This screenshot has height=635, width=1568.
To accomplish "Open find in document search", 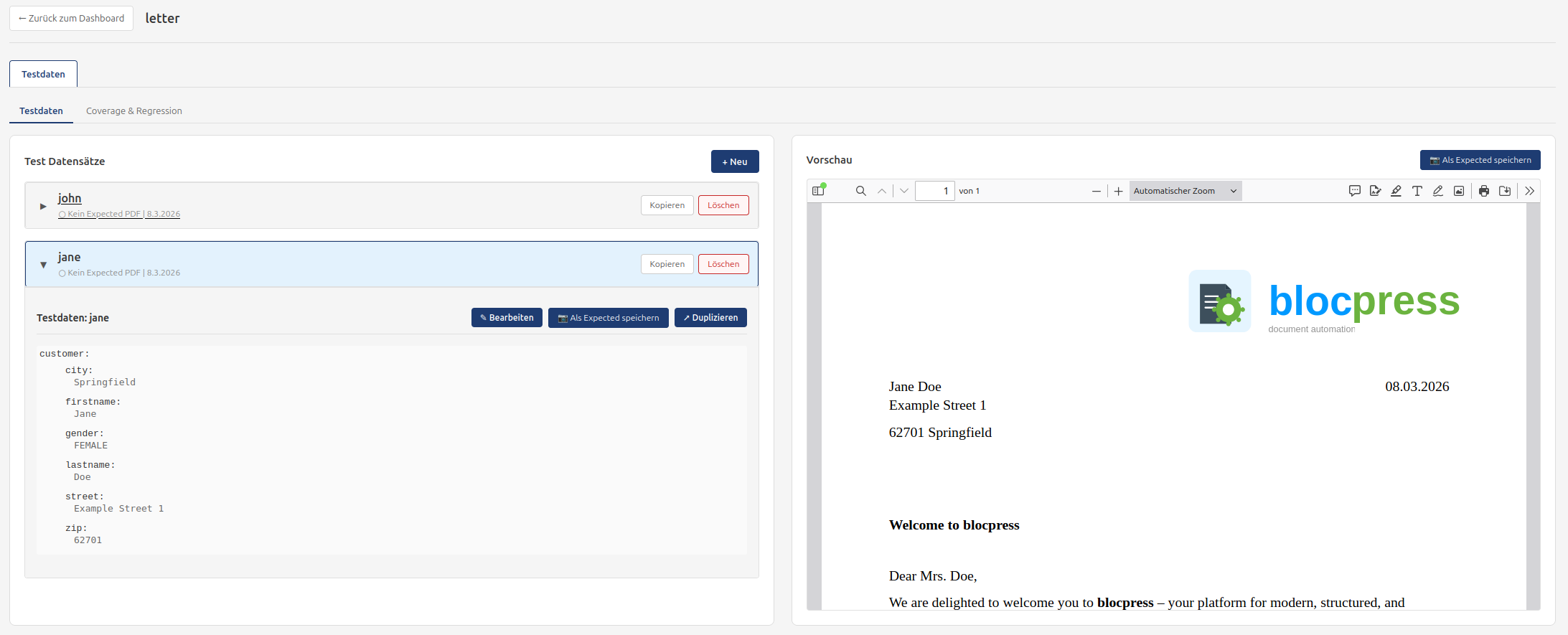I will tap(860, 191).
